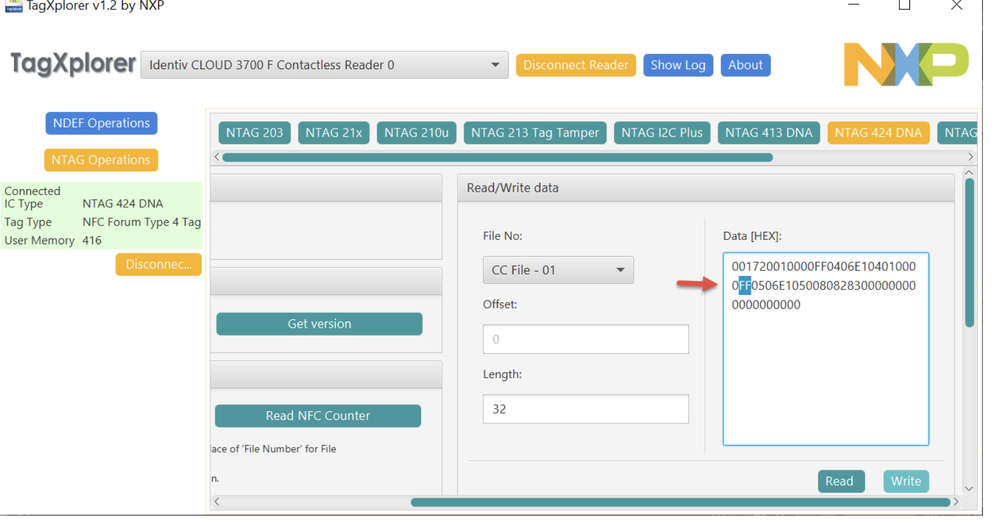Click bottom horizontal scrollbar right arrow

[956, 502]
